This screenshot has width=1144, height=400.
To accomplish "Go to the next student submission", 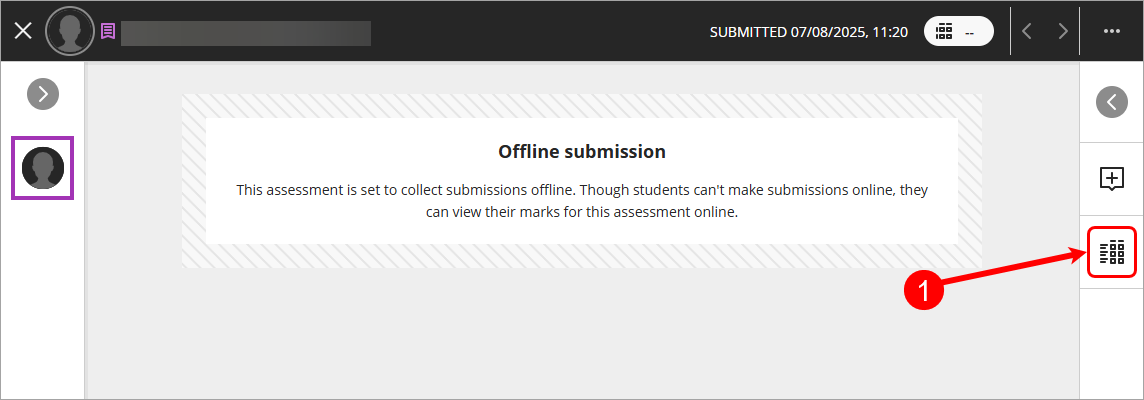I will click(x=1062, y=31).
